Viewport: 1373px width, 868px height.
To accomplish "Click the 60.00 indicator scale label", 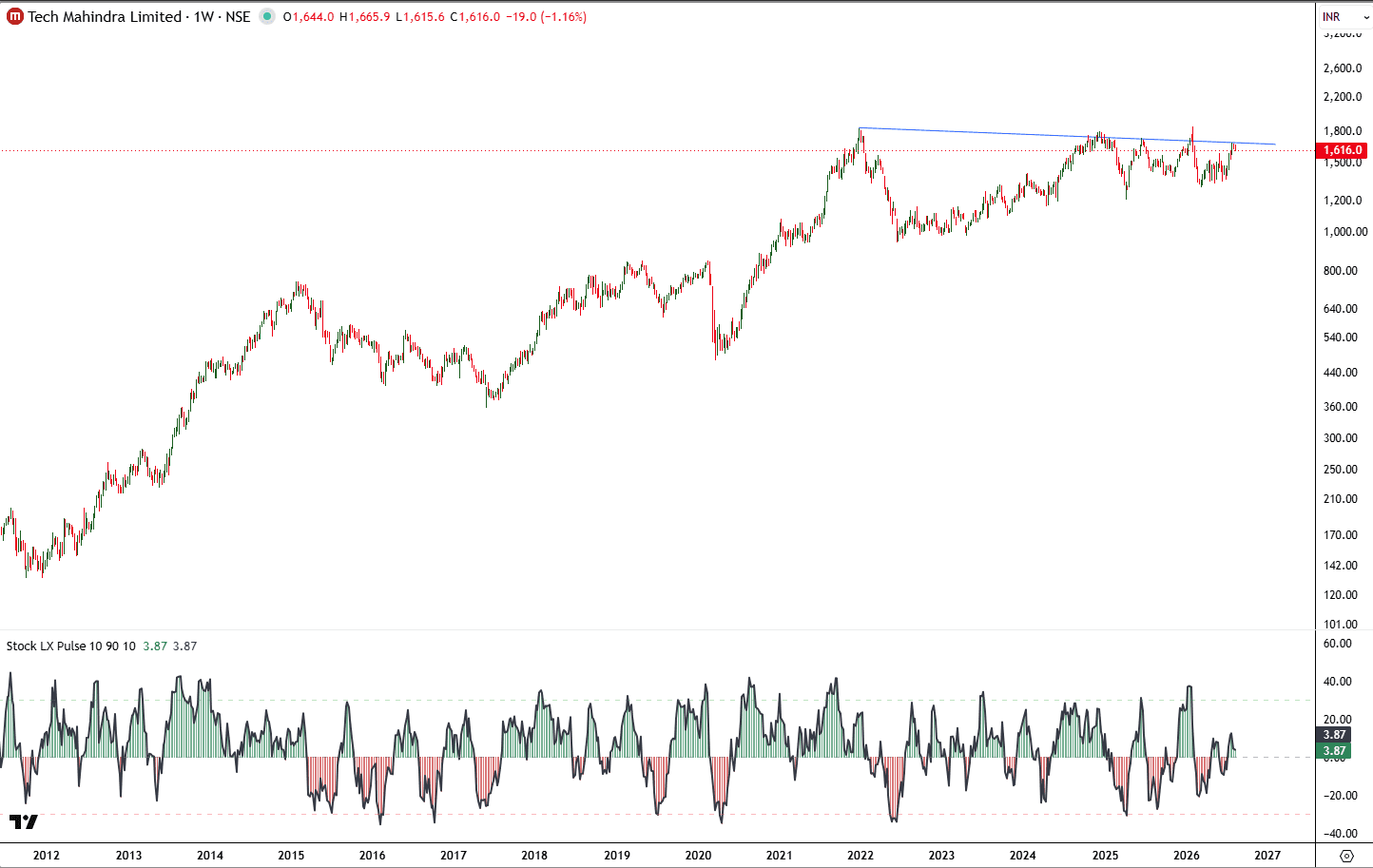I will (x=1338, y=644).
